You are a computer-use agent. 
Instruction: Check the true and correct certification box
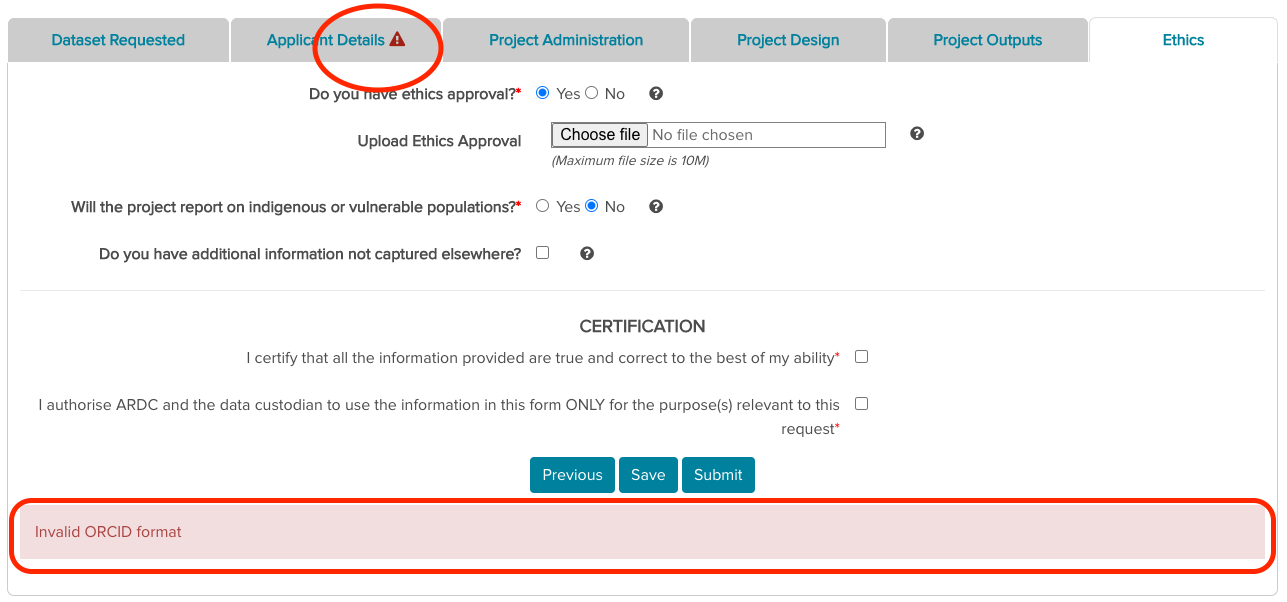coord(862,357)
